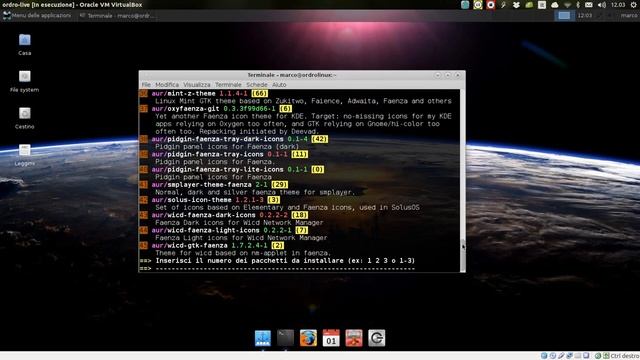The image size is (640, 360).
Task: Click aur/pidgin-faenza-tray-icons 0.1-1 line
Action: (223, 154)
